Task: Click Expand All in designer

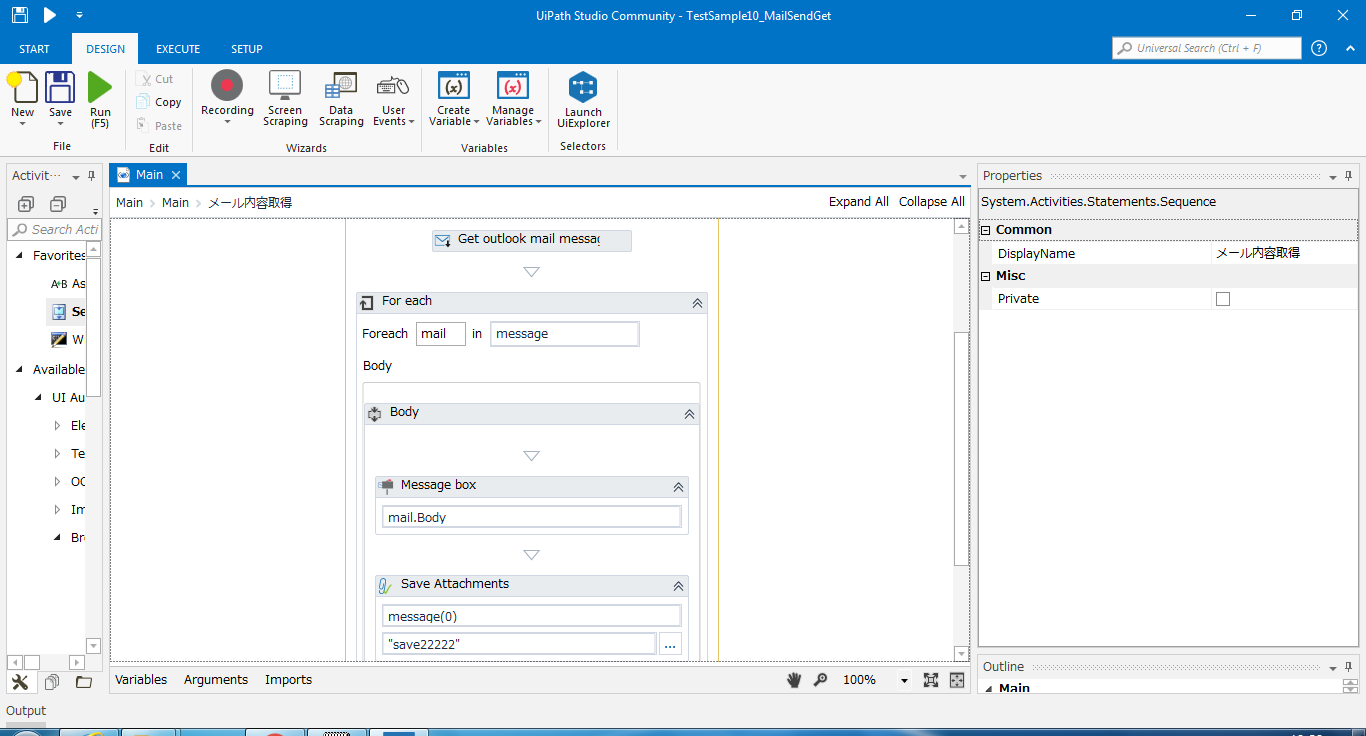Action: [858, 202]
